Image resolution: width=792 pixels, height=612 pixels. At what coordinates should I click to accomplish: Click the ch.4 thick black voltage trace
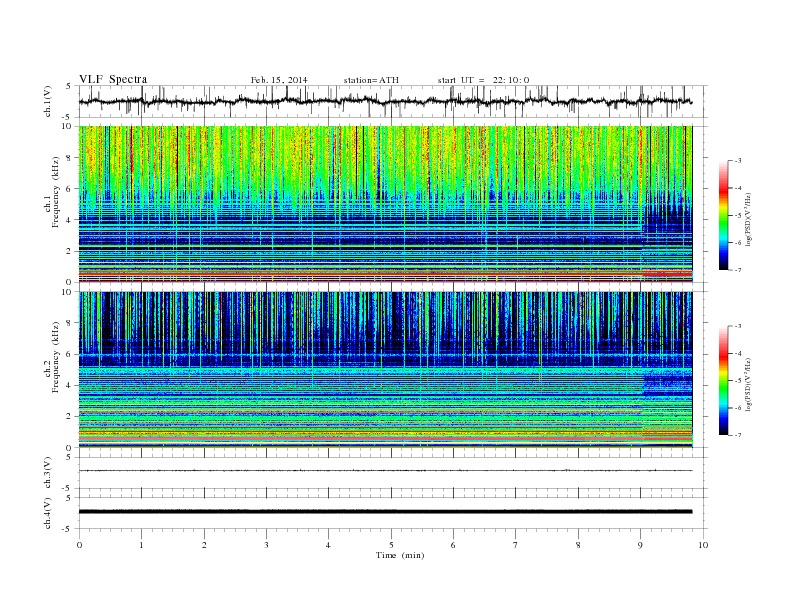point(385,512)
